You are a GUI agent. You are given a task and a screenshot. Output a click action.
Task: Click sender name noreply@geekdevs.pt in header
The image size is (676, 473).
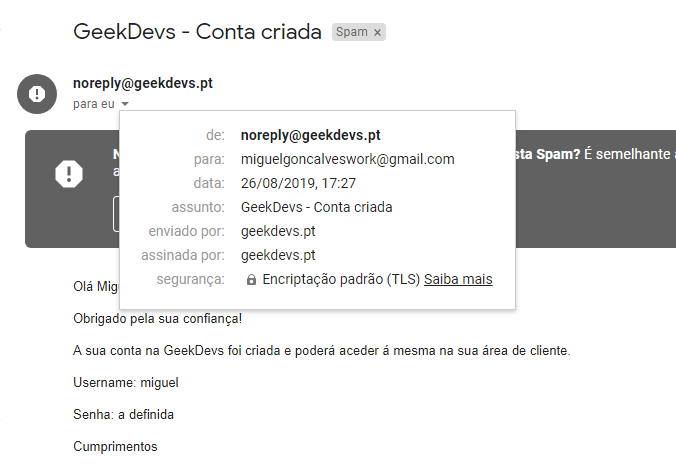[x=143, y=83]
